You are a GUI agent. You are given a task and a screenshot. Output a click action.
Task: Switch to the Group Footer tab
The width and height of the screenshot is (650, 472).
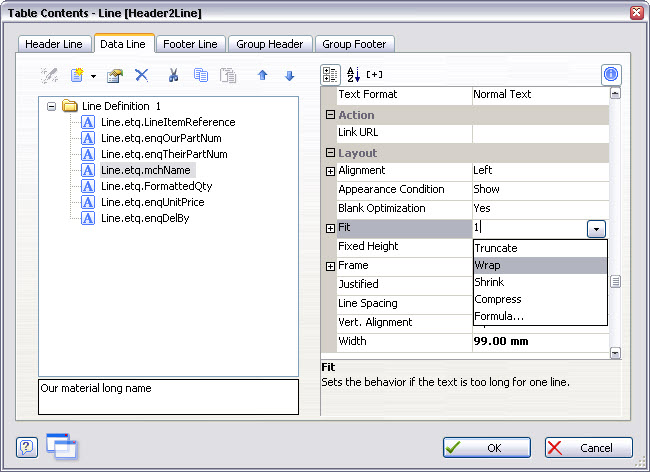[x=354, y=44]
